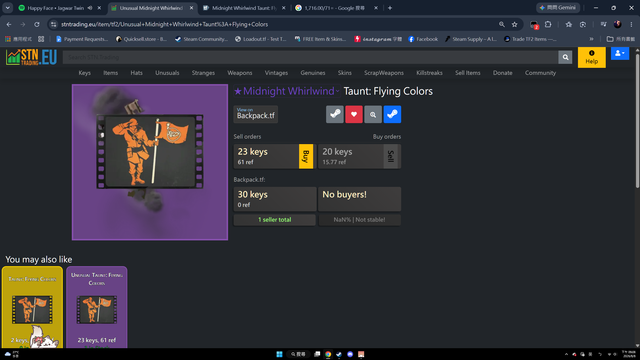Go to Vintages section
The height and width of the screenshot is (360, 640).
(276, 73)
